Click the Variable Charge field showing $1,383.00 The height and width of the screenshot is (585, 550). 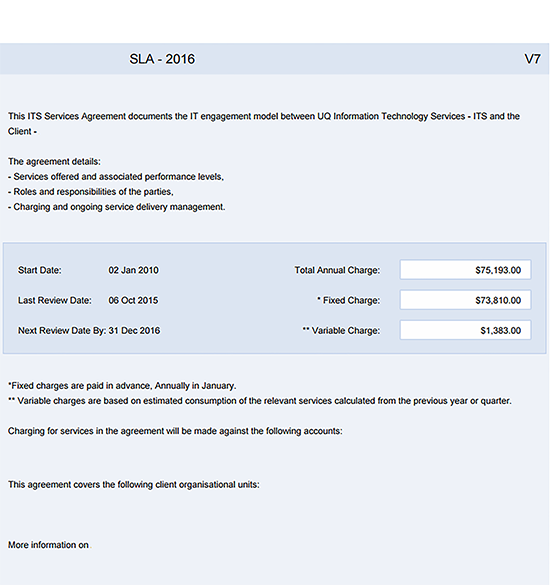coord(465,330)
